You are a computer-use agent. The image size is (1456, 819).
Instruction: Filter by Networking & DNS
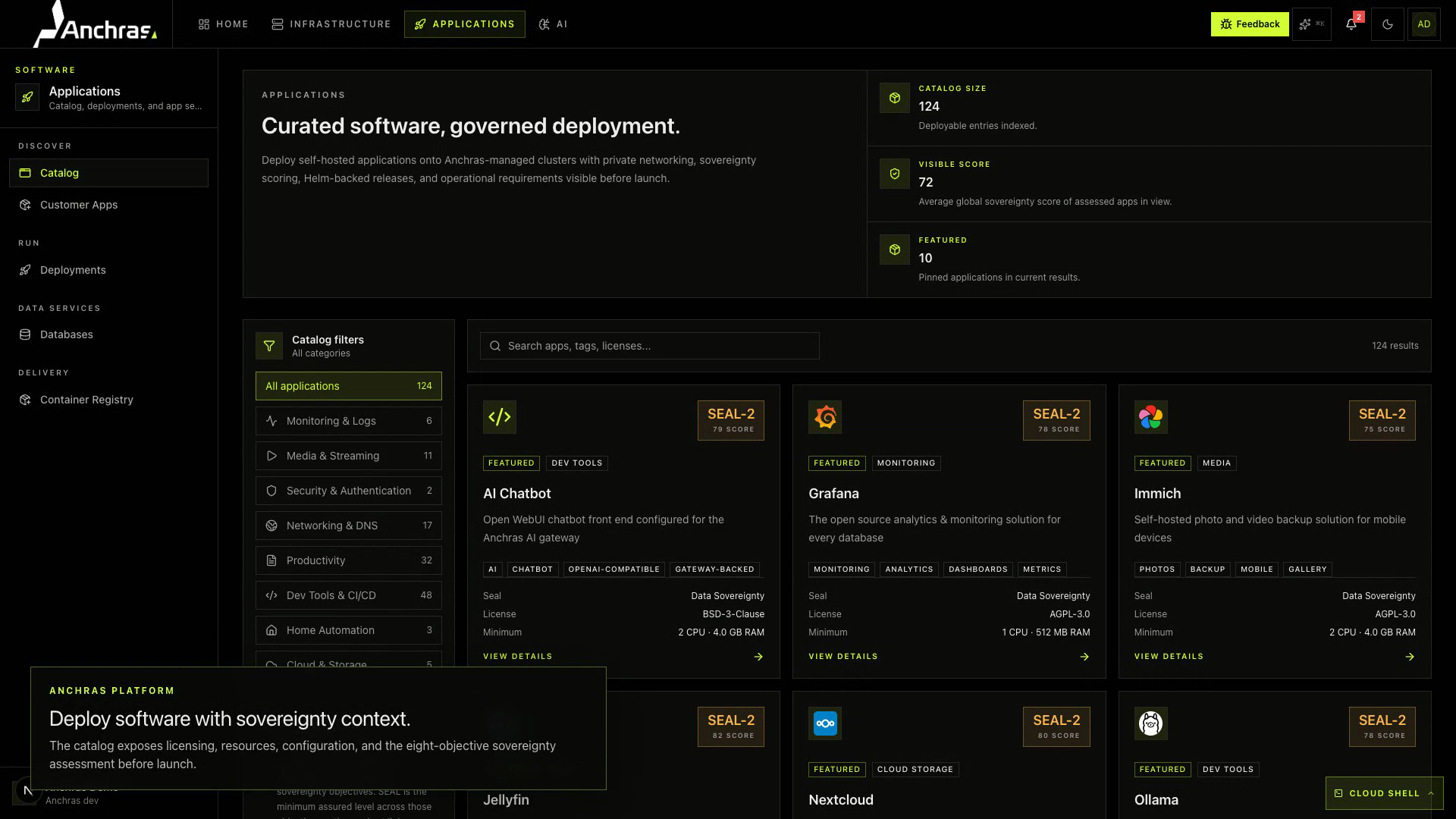point(349,526)
